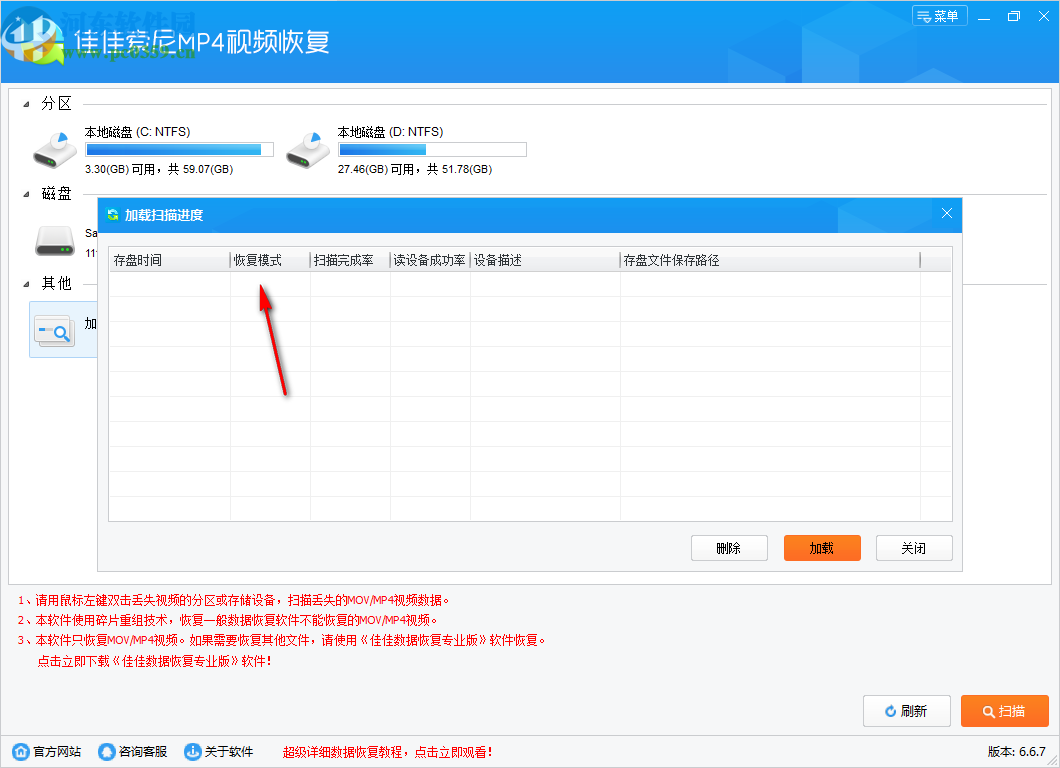Click the 咨询客服 support icon
The height and width of the screenshot is (768, 1060).
[106, 752]
